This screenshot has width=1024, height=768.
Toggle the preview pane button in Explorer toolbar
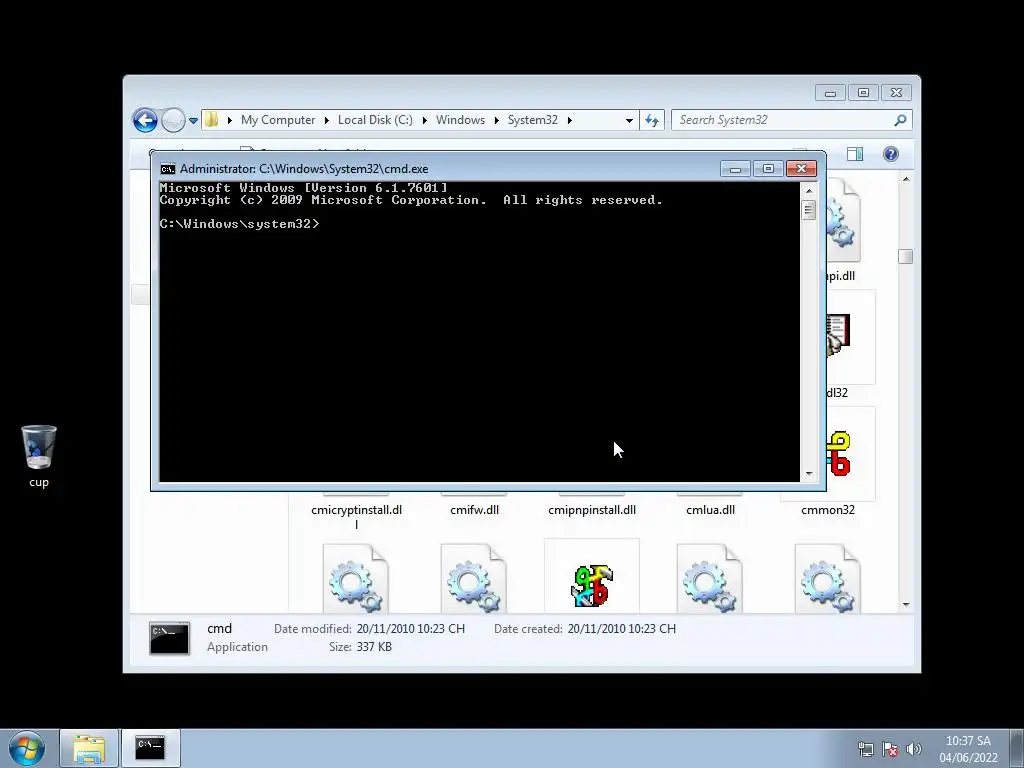click(855, 154)
